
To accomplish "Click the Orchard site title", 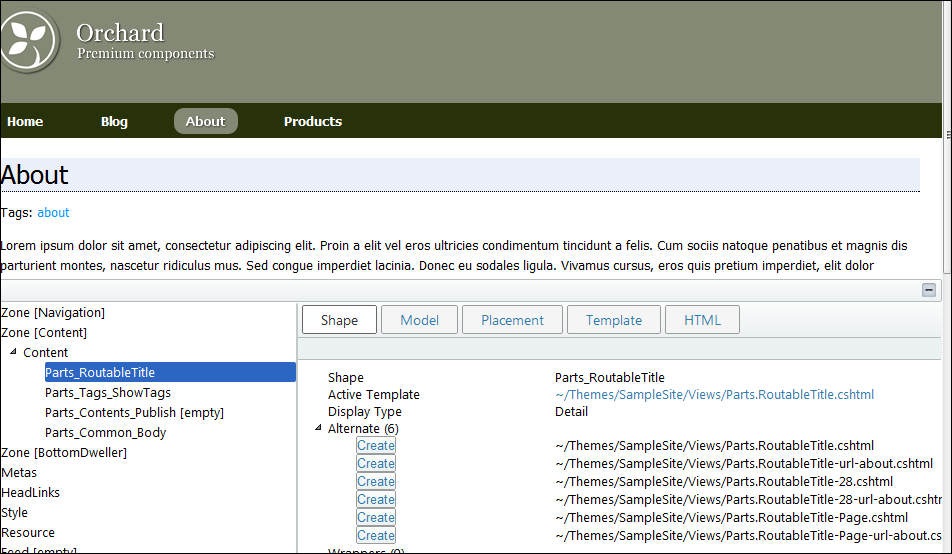I will click(120, 33).
